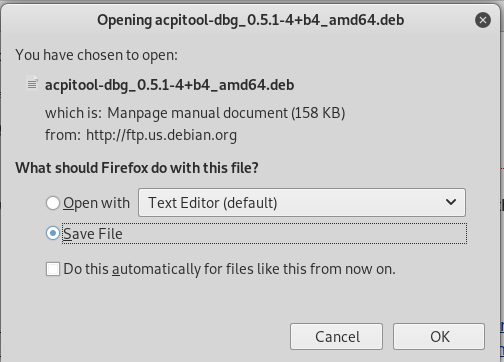The width and height of the screenshot is (504, 362).
Task: Cancel the file opening dialog
Action: click(336, 336)
